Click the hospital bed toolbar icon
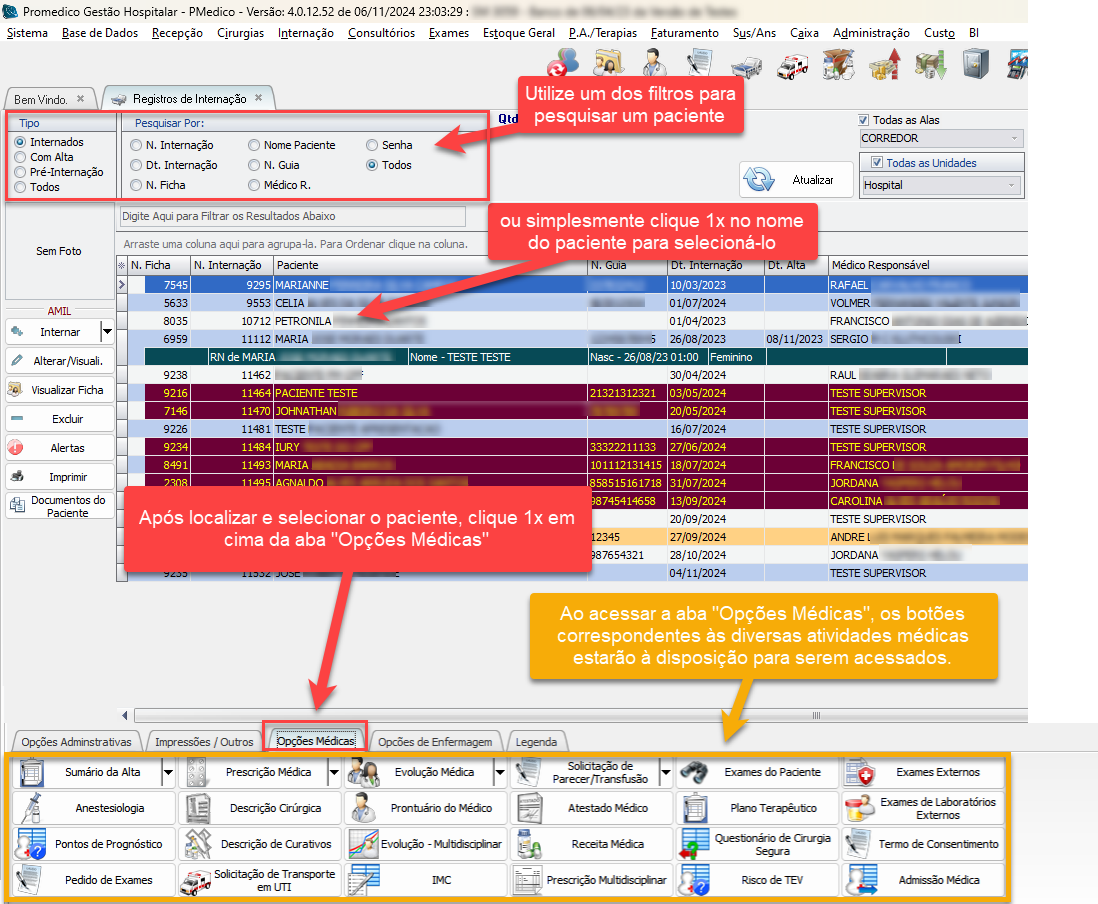The height and width of the screenshot is (904, 1098). click(746, 66)
